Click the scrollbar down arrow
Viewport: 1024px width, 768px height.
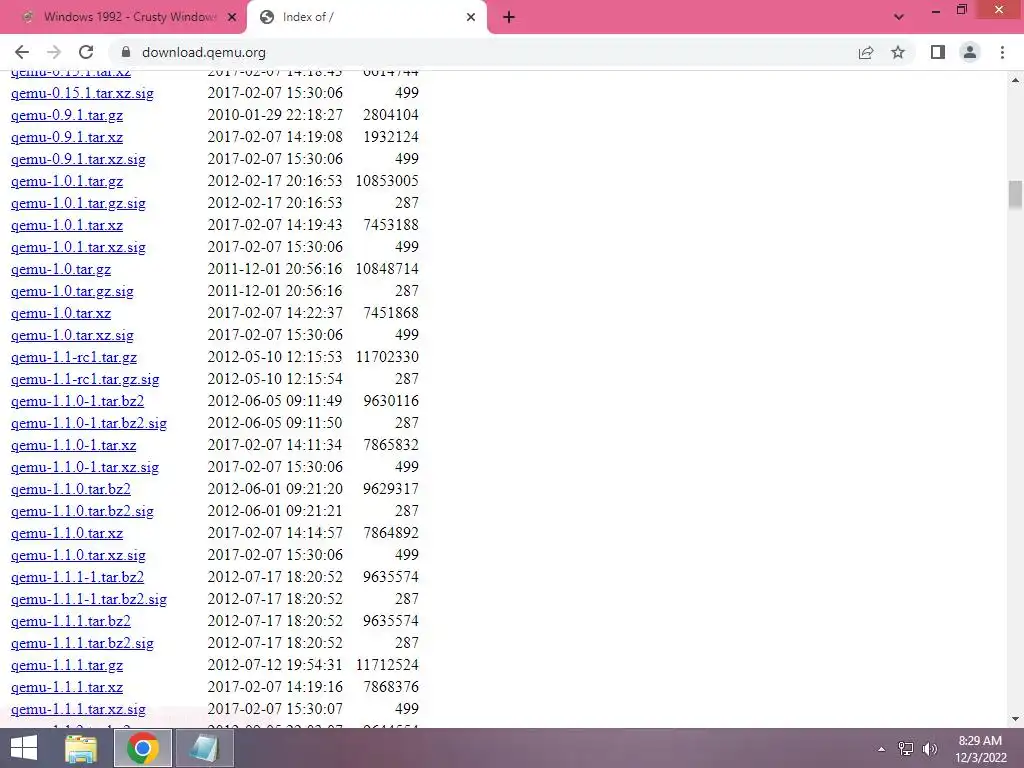tap(1015, 719)
